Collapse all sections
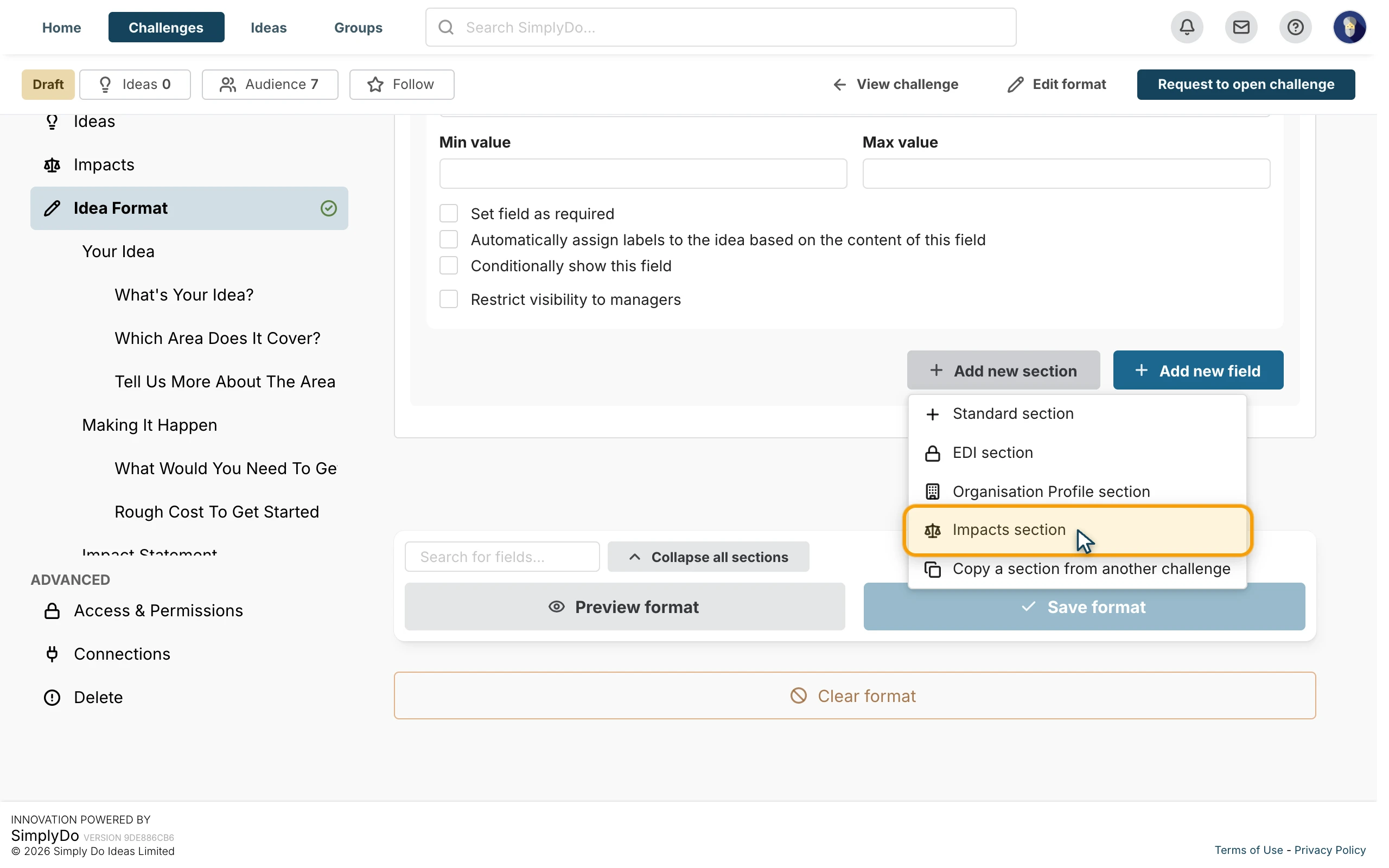Image resolution: width=1389 pixels, height=868 pixels. tap(708, 556)
